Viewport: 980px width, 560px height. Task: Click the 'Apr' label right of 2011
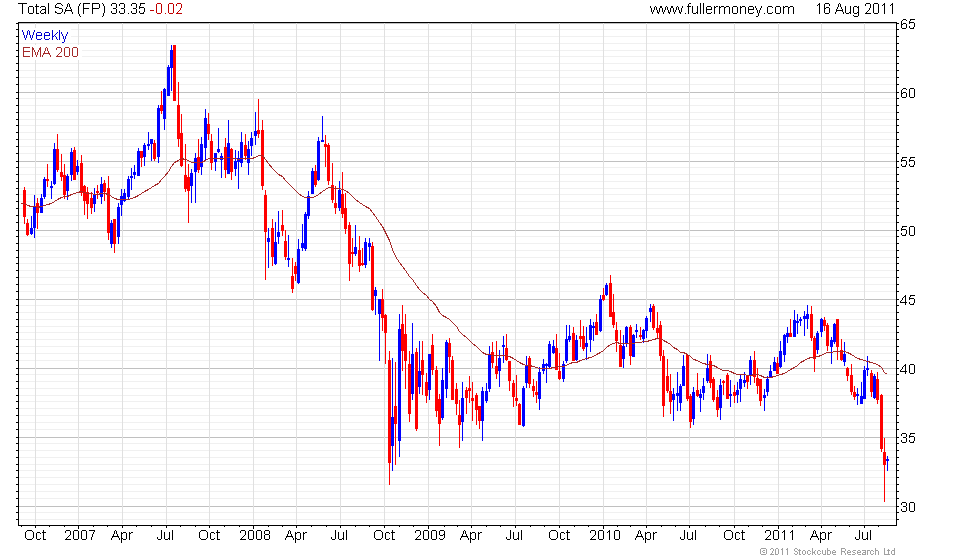(x=821, y=536)
